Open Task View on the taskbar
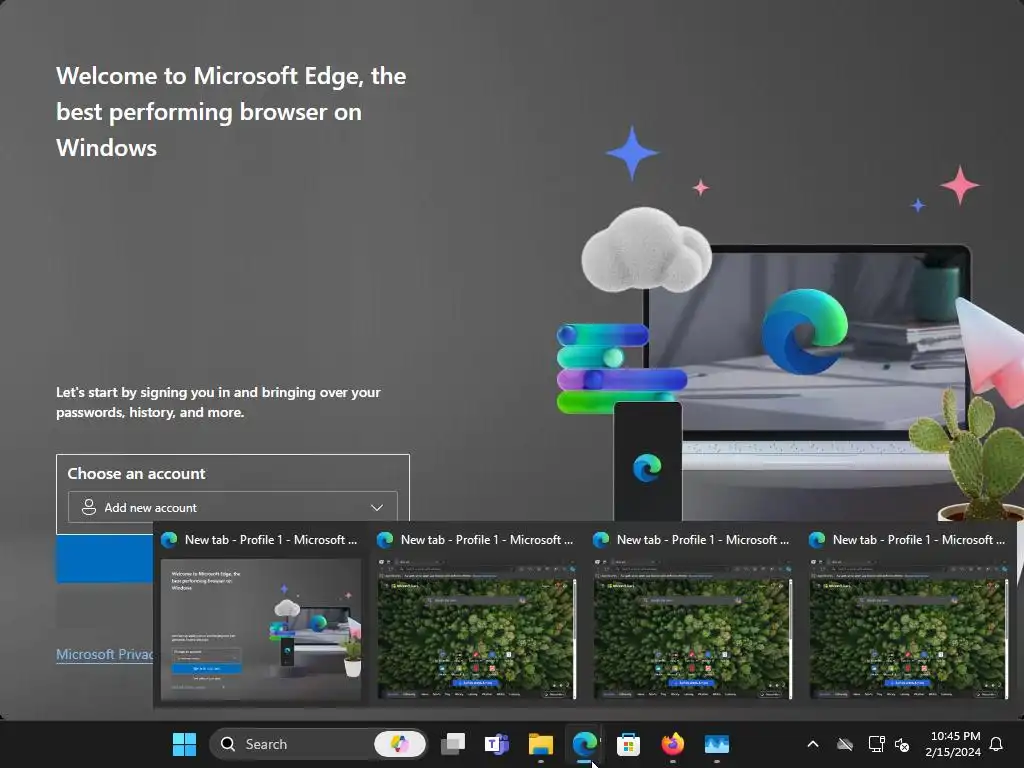The height and width of the screenshot is (768, 1024). (x=453, y=744)
